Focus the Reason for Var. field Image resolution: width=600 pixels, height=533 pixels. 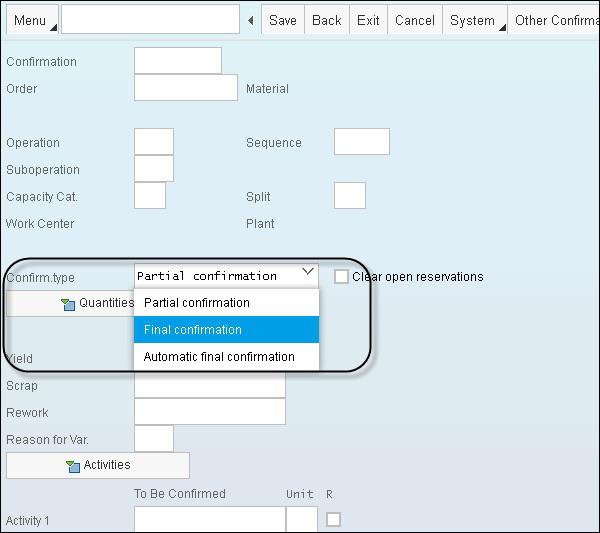pos(154,438)
